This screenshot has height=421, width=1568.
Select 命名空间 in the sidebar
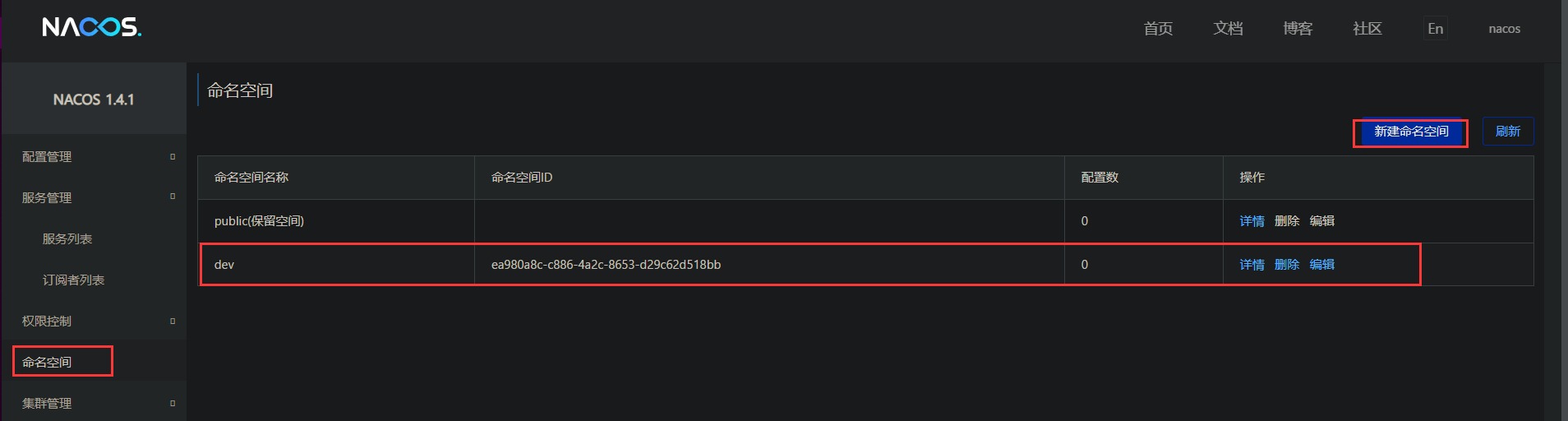click(x=47, y=362)
